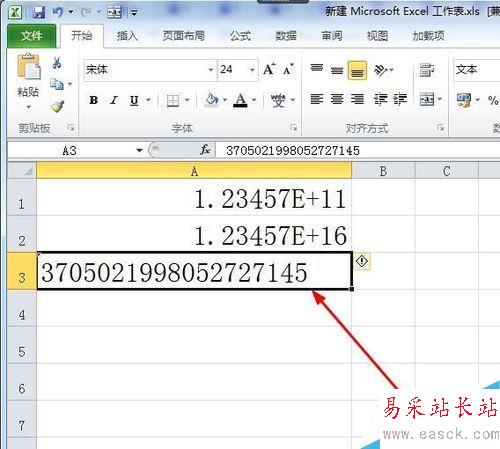Open the 字体 font dialog launcher
The height and width of the screenshot is (449, 500).
(294, 127)
